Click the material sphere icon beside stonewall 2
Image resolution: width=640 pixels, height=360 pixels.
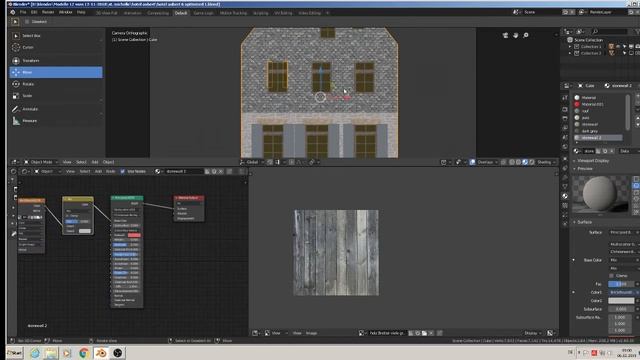pyautogui.click(x=607, y=86)
